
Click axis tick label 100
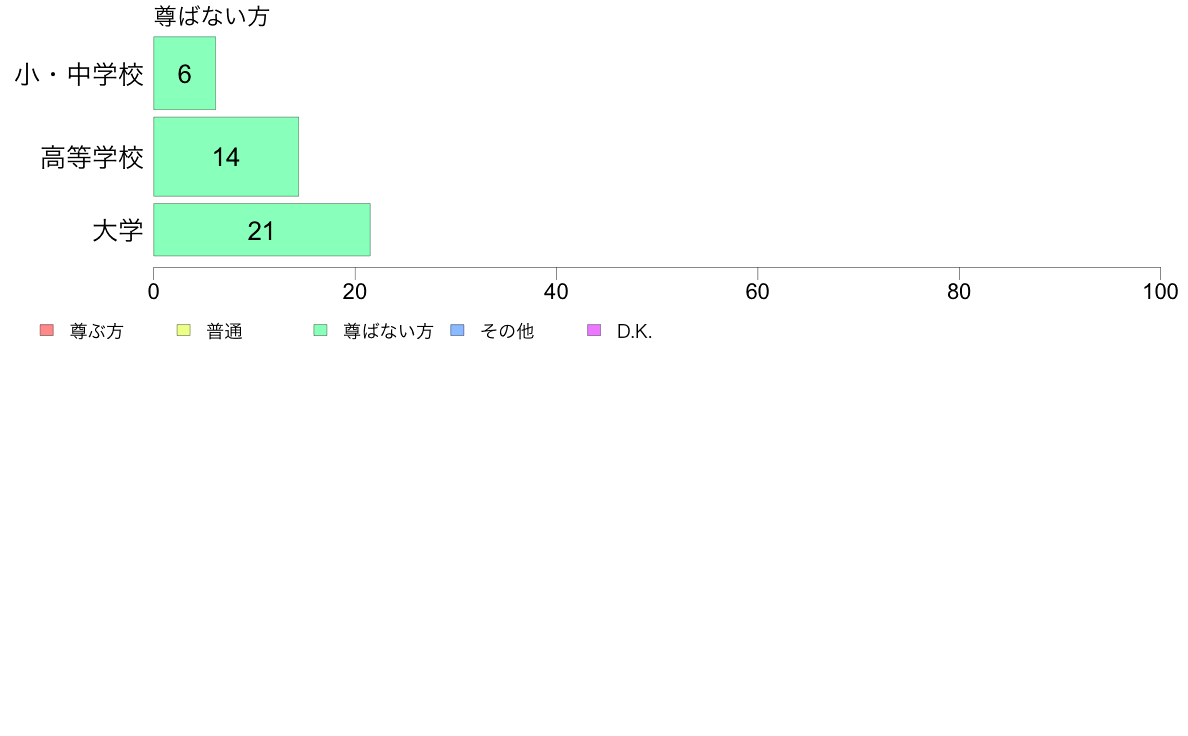(x=1160, y=292)
